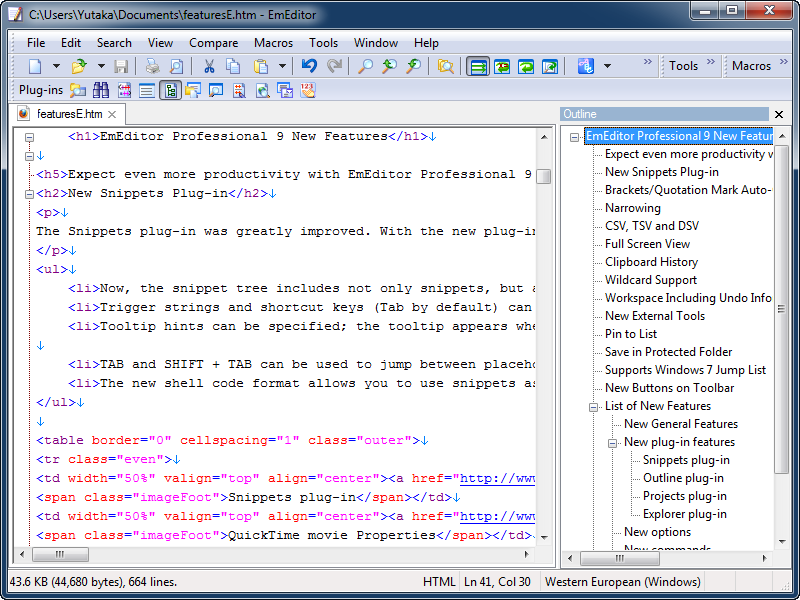
Task: Open the Paste dropdown arrow
Action: pyautogui.click(x=282, y=66)
